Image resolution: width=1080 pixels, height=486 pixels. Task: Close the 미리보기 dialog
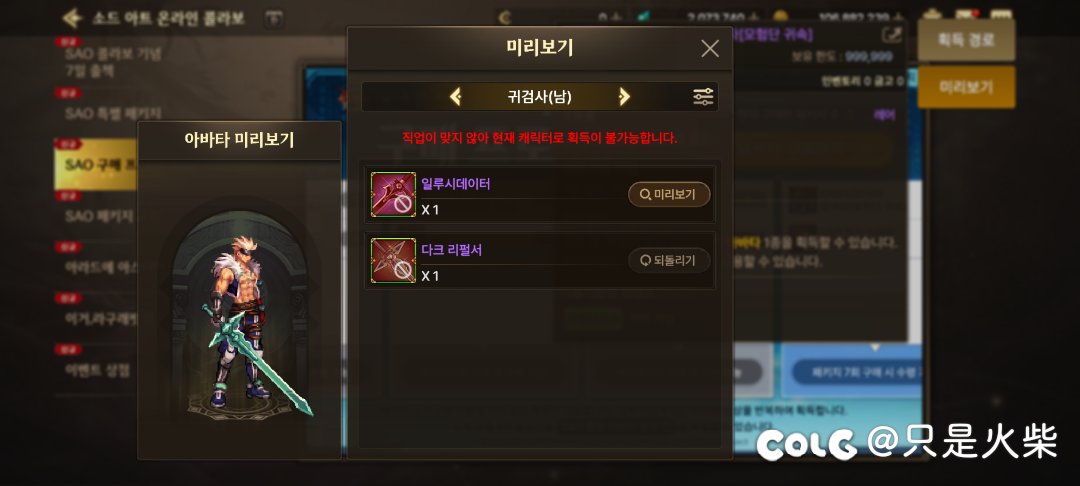tap(709, 48)
